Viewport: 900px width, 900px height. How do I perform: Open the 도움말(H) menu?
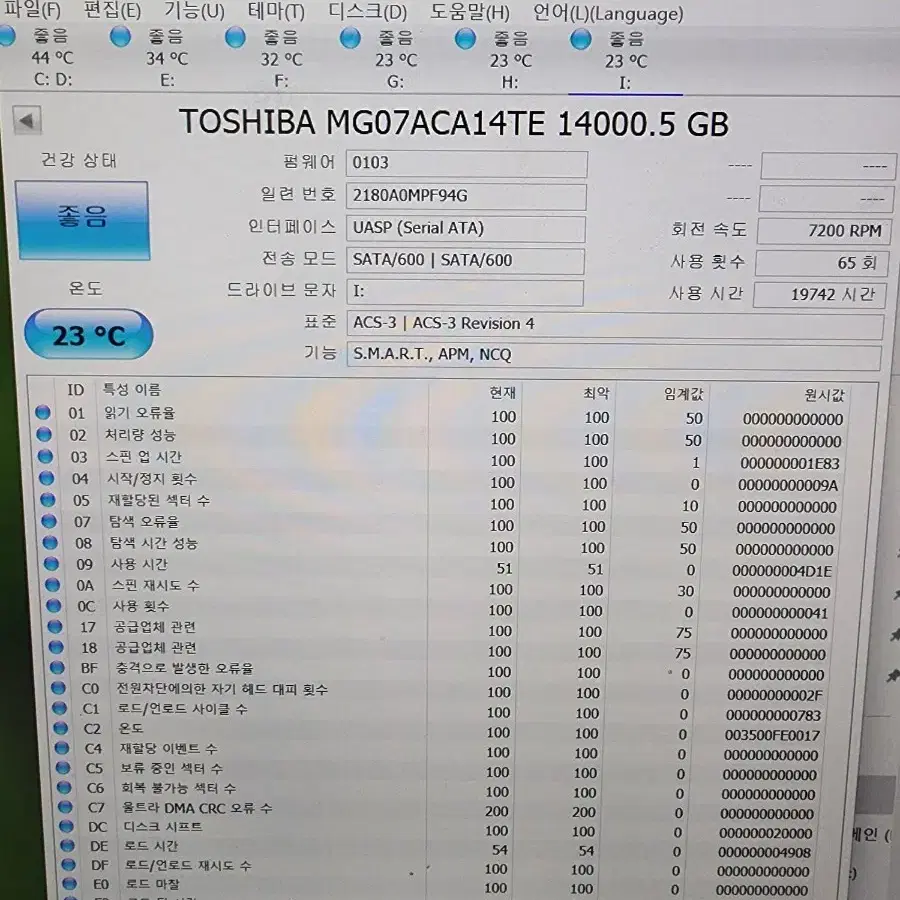point(470,12)
